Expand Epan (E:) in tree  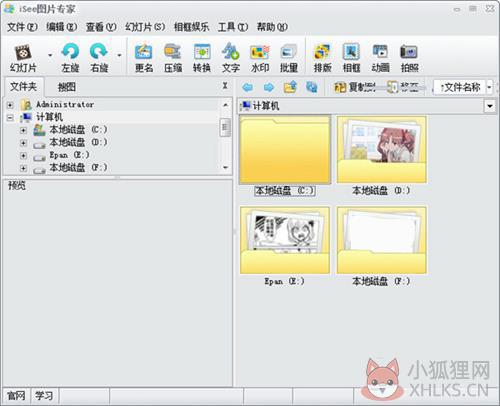click(x=23, y=155)
